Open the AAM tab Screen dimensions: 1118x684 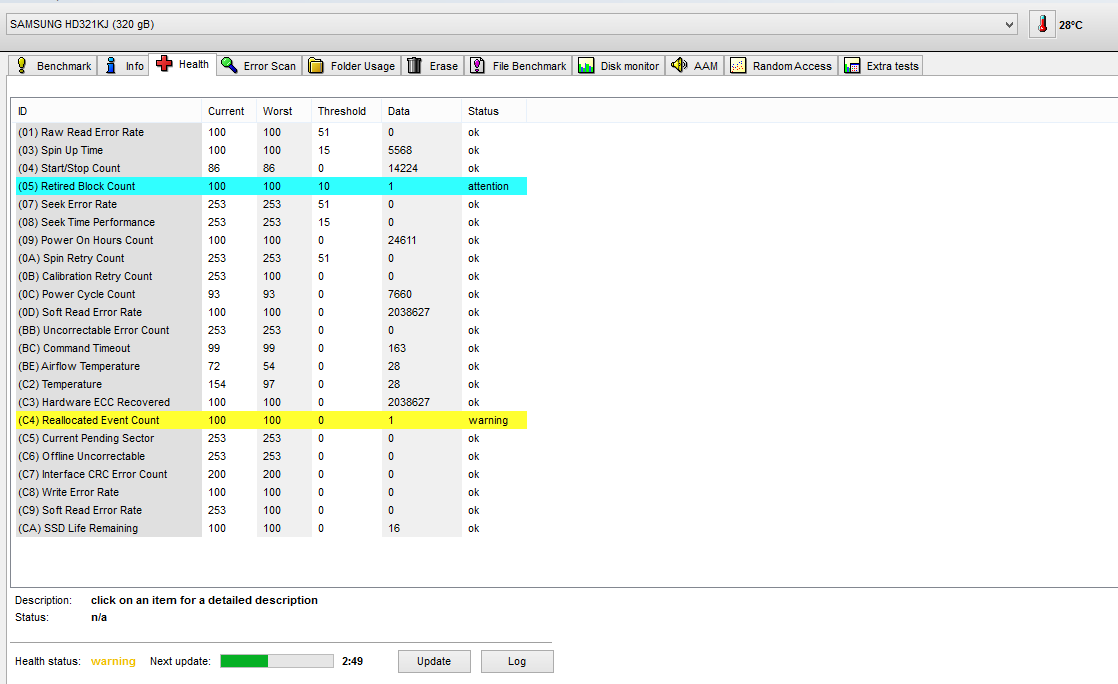695,66
